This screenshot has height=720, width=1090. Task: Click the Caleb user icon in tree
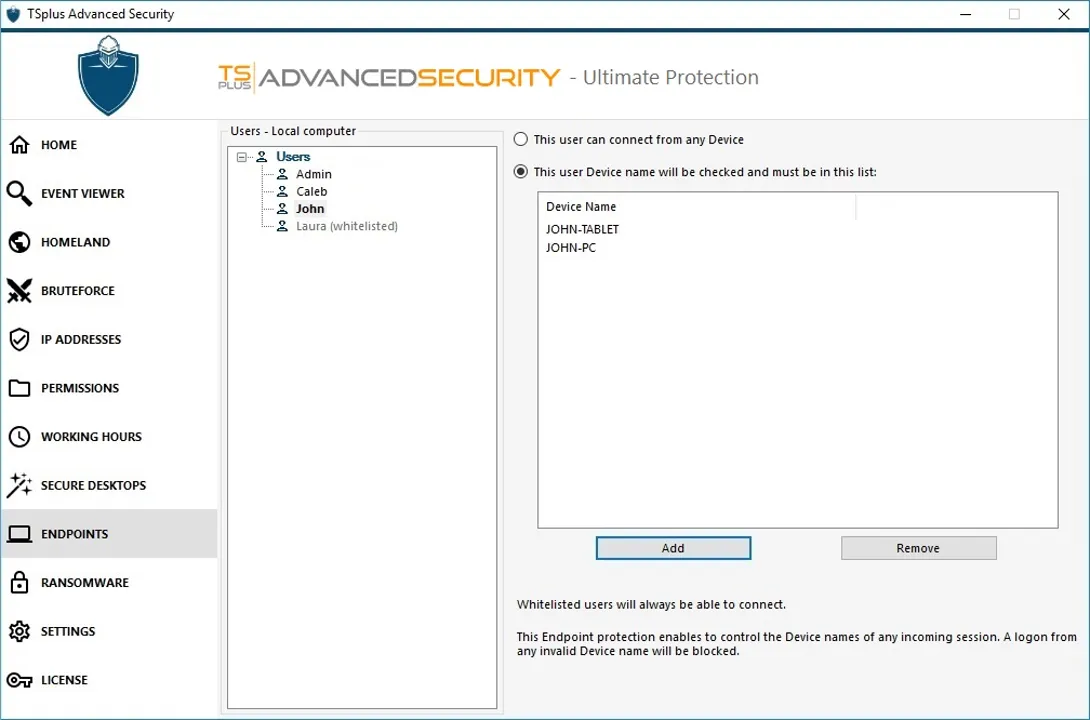click(282, 191)
